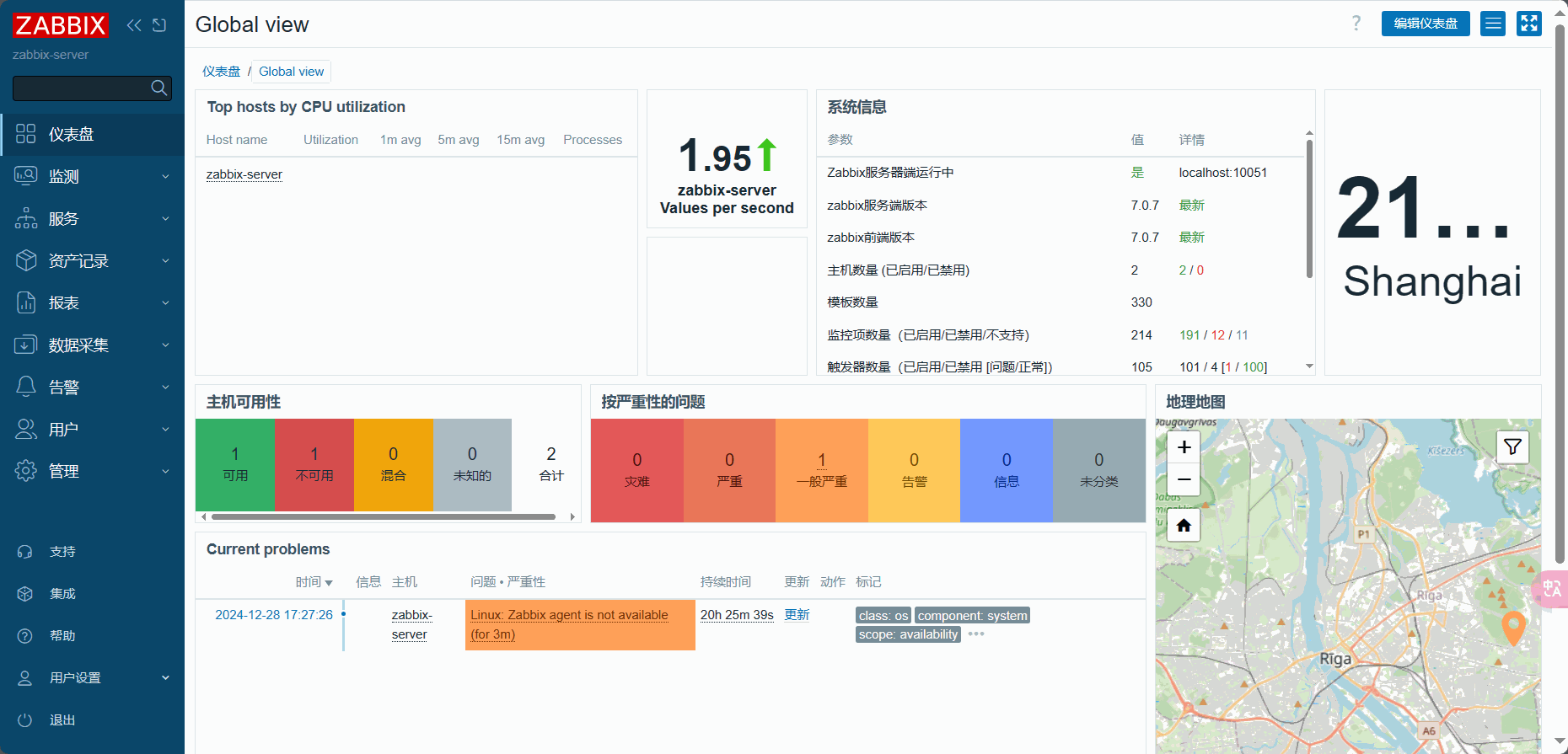Zoom in on the geomap
The width and height of the screenshot is (1568, 754).
[x=1184, y=447]
